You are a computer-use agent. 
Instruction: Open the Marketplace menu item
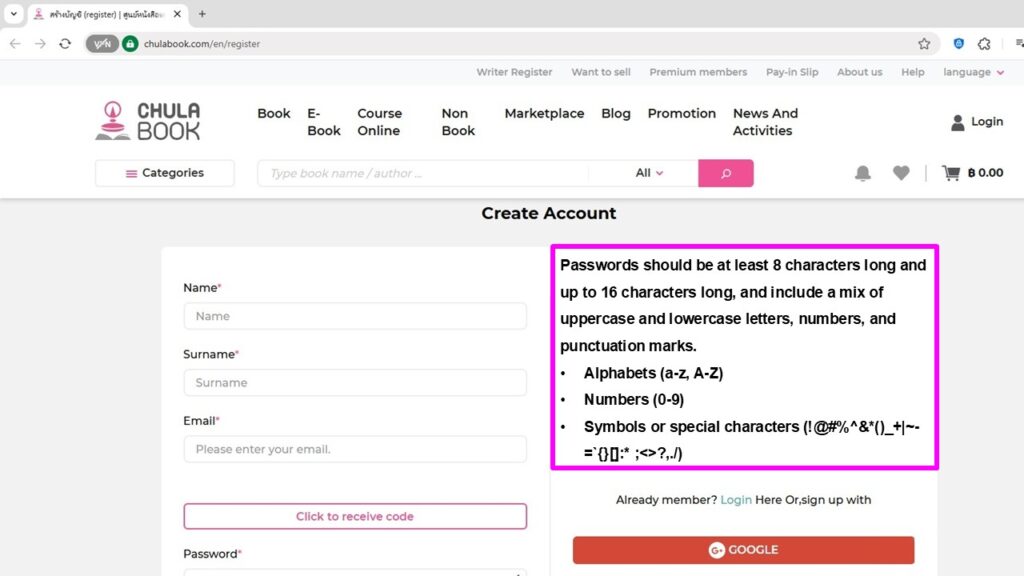[x=544, y=114]
